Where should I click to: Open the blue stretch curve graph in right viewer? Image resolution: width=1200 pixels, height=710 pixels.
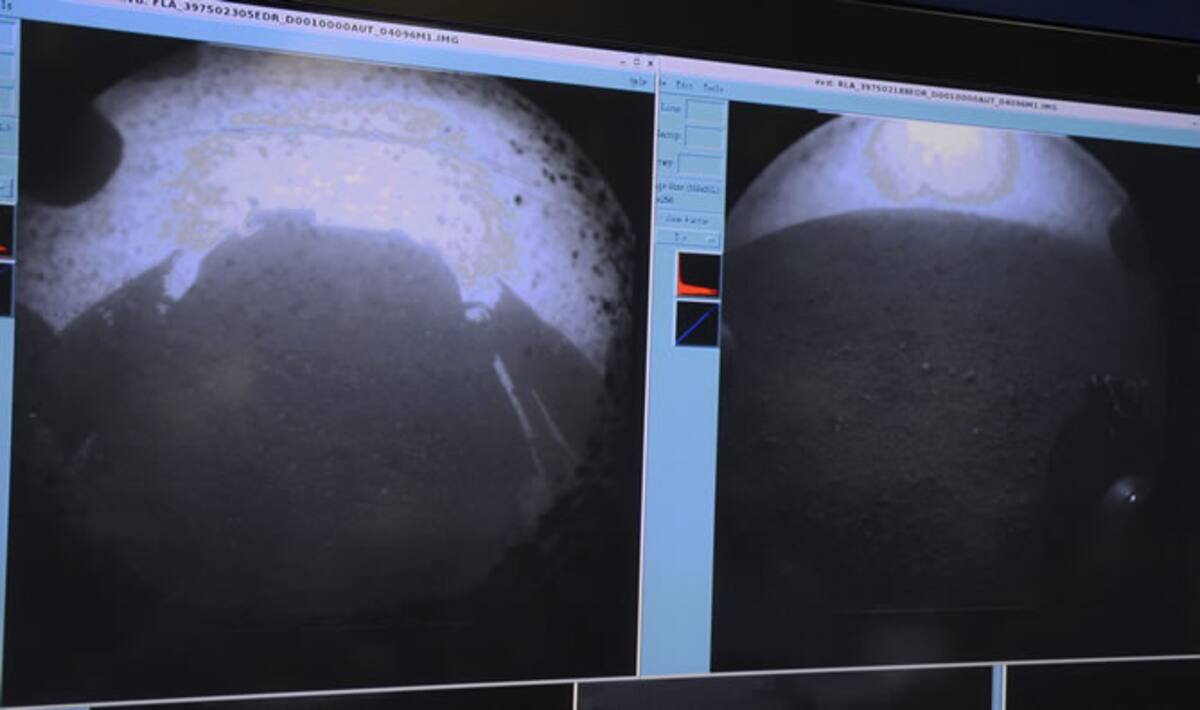pos(697,324)
